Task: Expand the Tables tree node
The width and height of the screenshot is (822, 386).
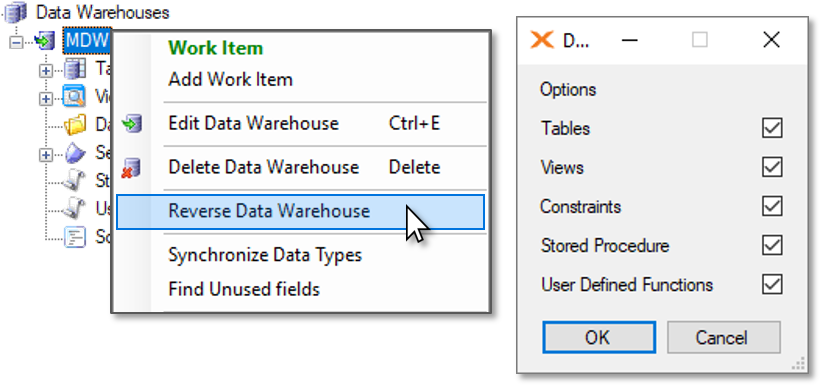Action: click(46, 70)
